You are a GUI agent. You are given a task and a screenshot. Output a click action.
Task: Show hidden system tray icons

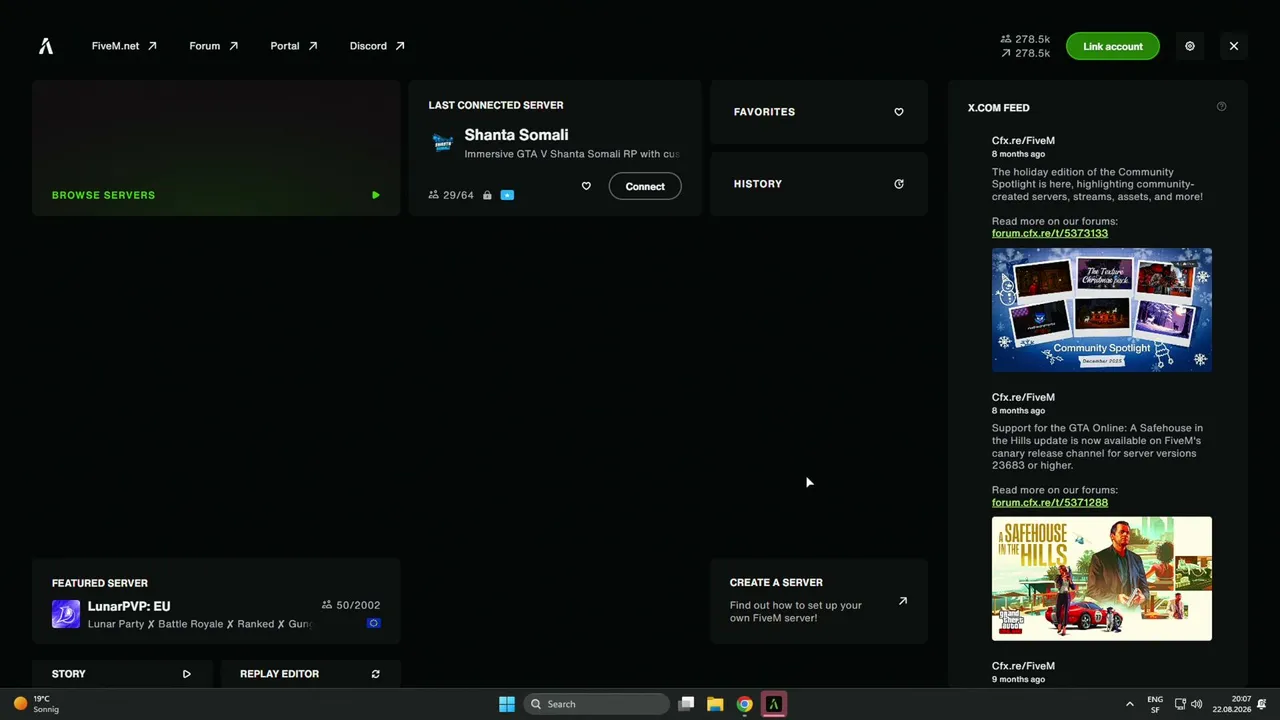point(1130,704)
